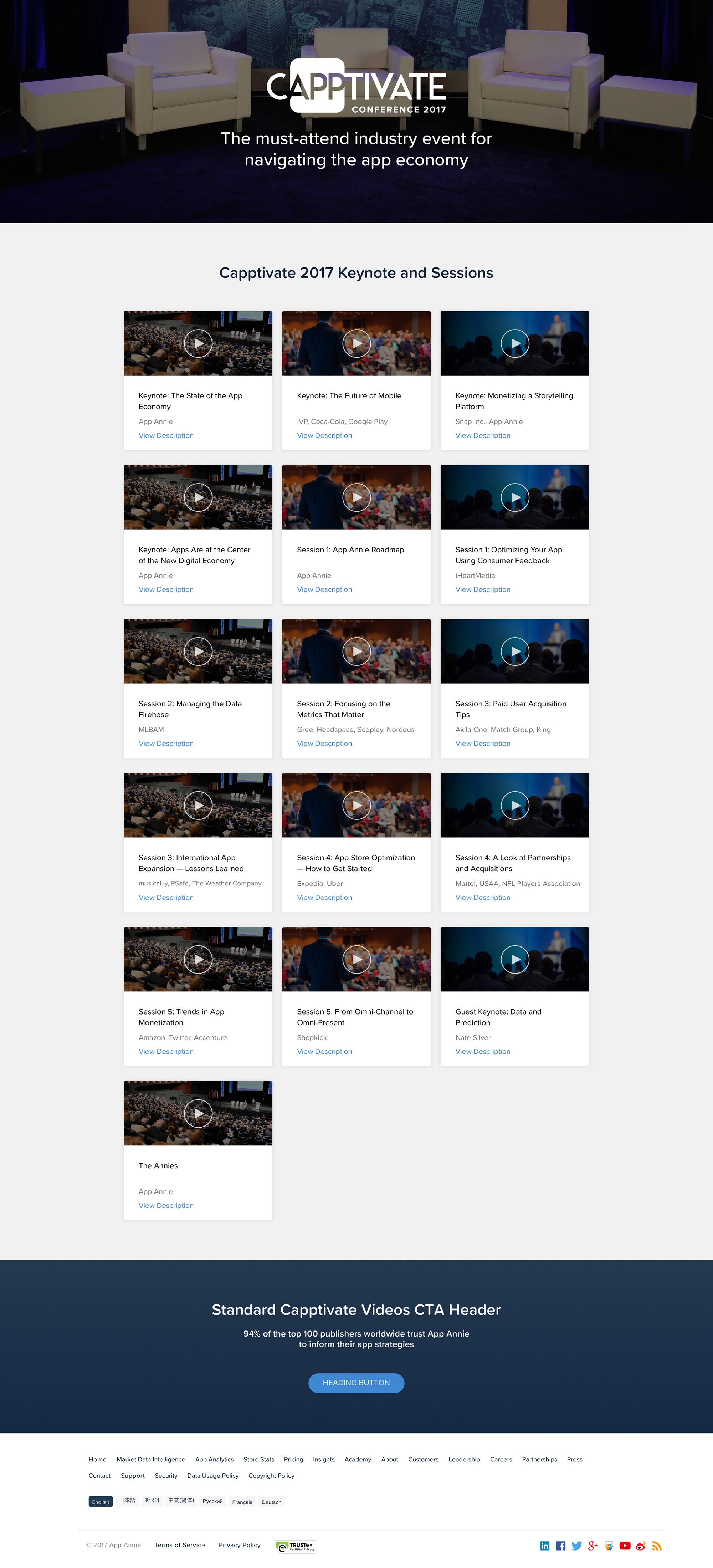View description for Nate Silver guest keynote
713x1568 pixels.
[483, 1051]
